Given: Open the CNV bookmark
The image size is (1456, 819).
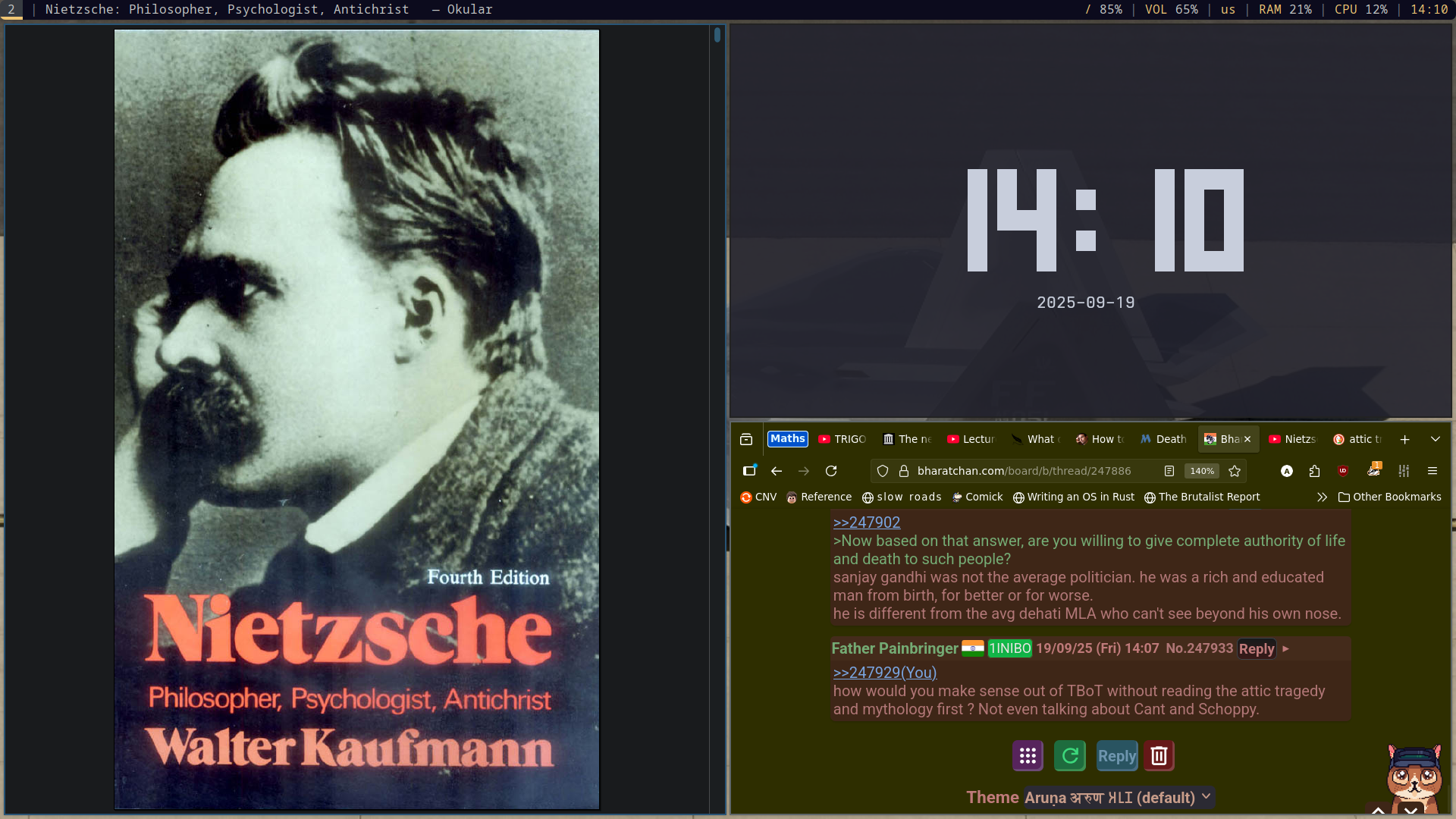Looking at the screenshot, I should pos(758,497).
